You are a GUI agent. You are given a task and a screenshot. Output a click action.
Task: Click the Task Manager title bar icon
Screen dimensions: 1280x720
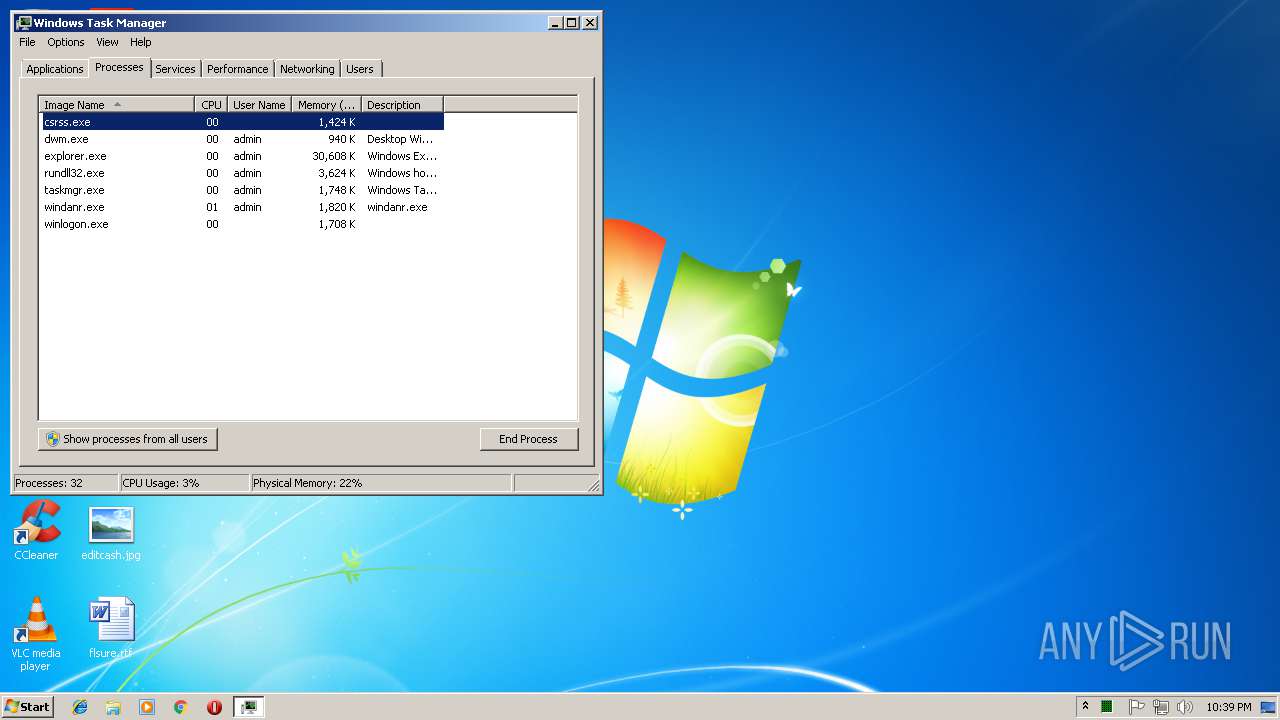pos(24,22)
